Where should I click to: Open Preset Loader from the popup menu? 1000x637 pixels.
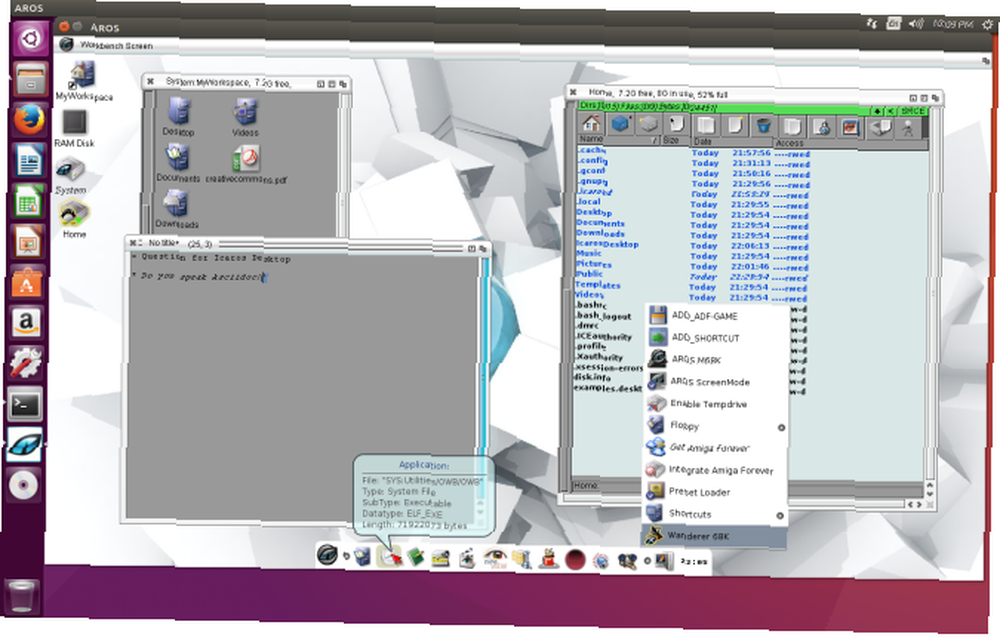coord(714,492)
